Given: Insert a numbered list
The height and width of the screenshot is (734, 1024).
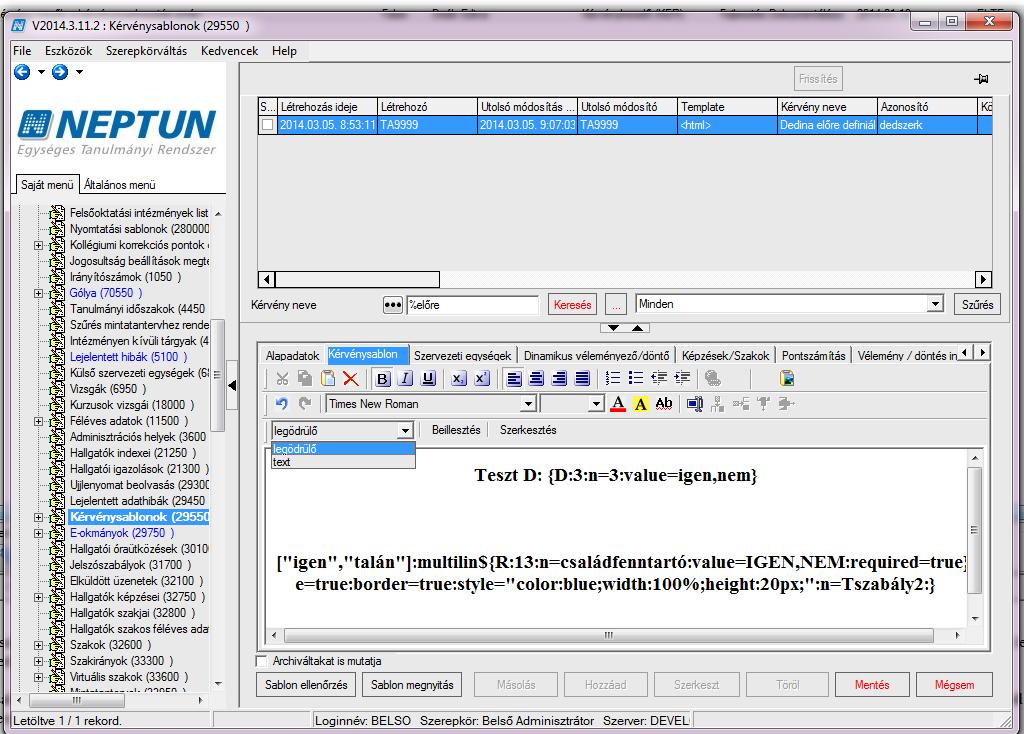Looking at the screenshot, I should click(x=613, y=377).
